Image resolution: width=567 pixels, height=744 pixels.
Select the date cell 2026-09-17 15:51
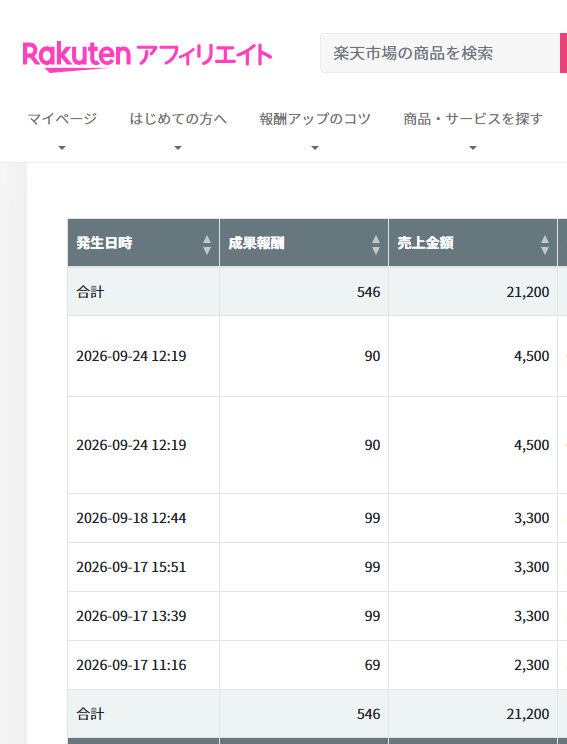(x=144, y=567)
